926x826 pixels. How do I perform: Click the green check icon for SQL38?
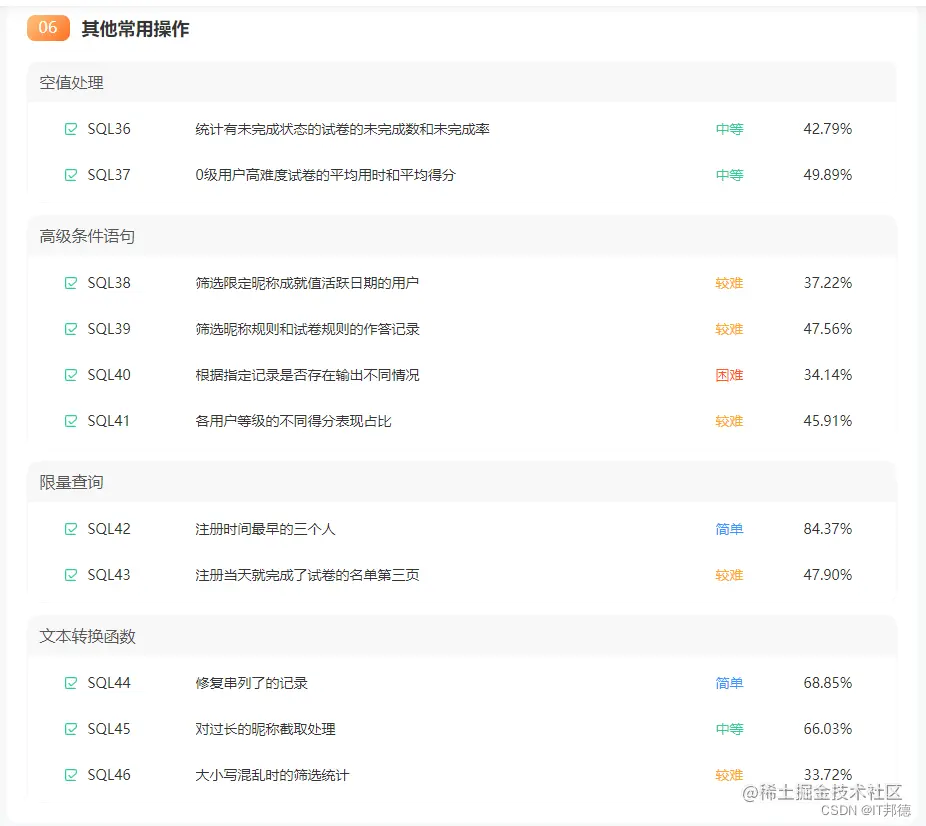(70, 283)
